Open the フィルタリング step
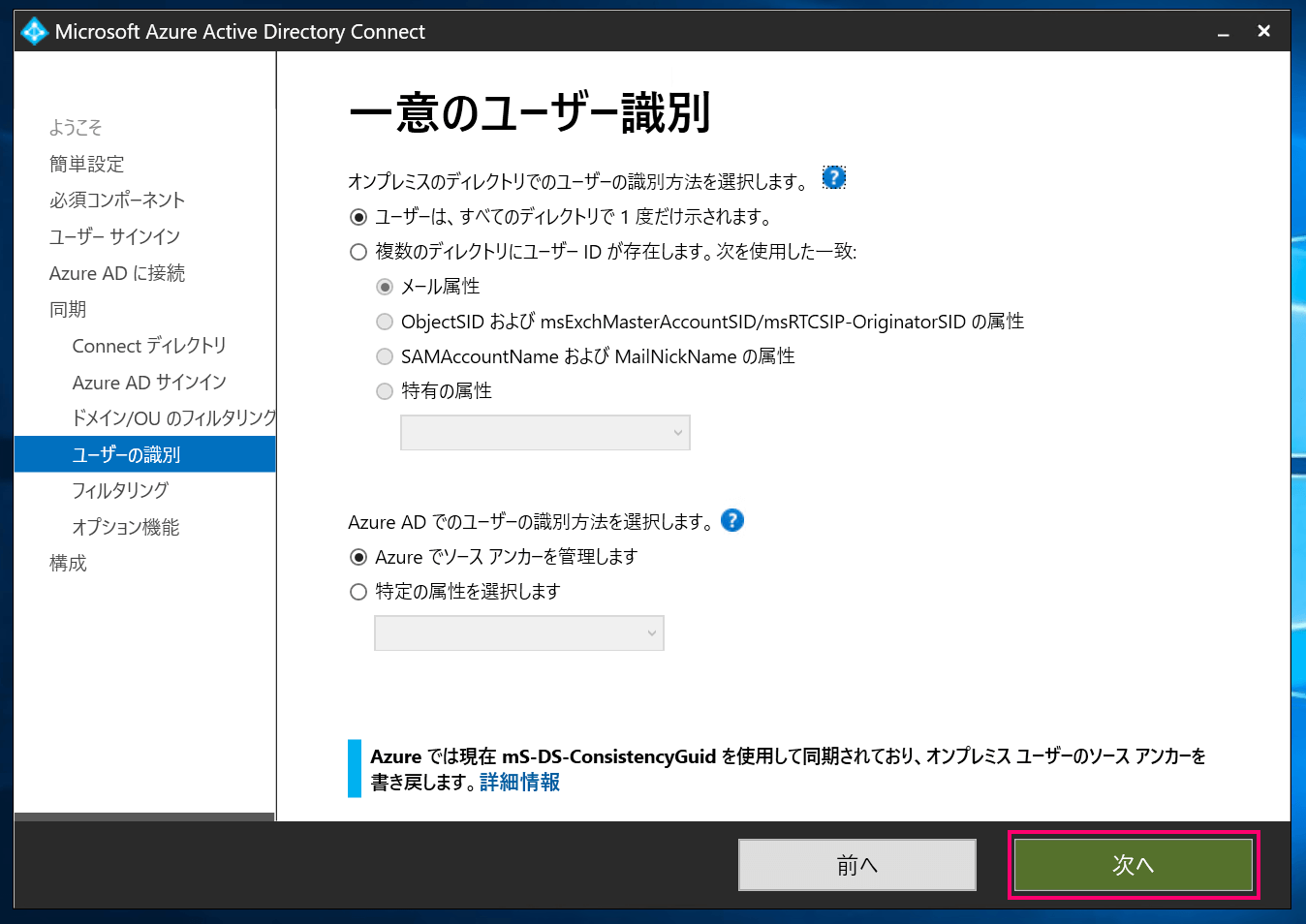Image resolution: width=1306 pixels, height=924 pixels. tap(120, 490)
